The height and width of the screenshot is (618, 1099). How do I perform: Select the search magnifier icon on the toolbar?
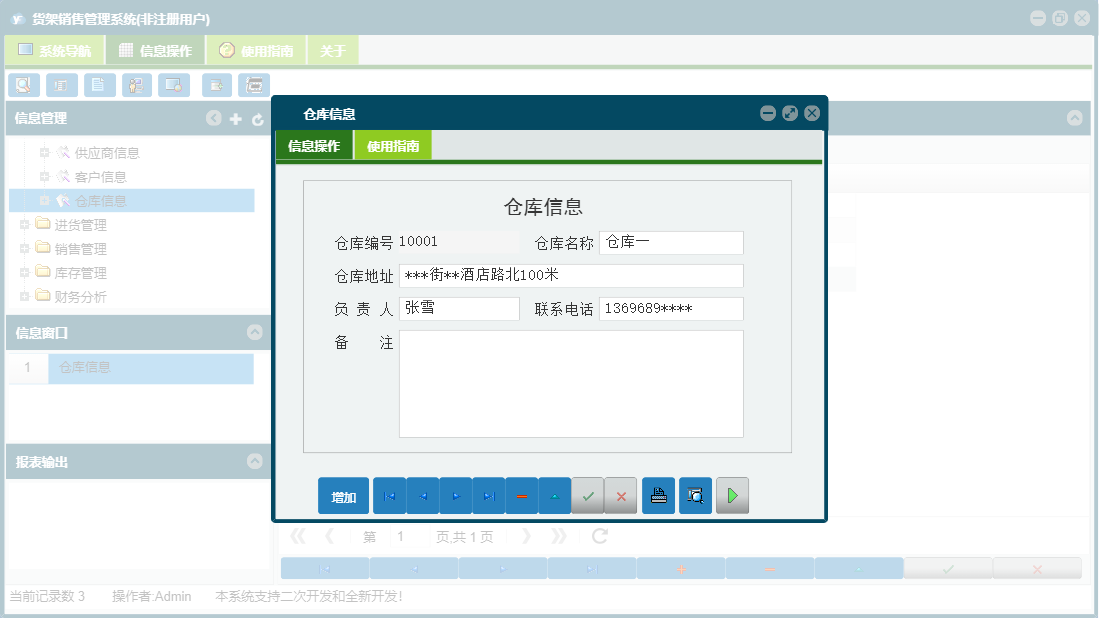coord(23,85)
